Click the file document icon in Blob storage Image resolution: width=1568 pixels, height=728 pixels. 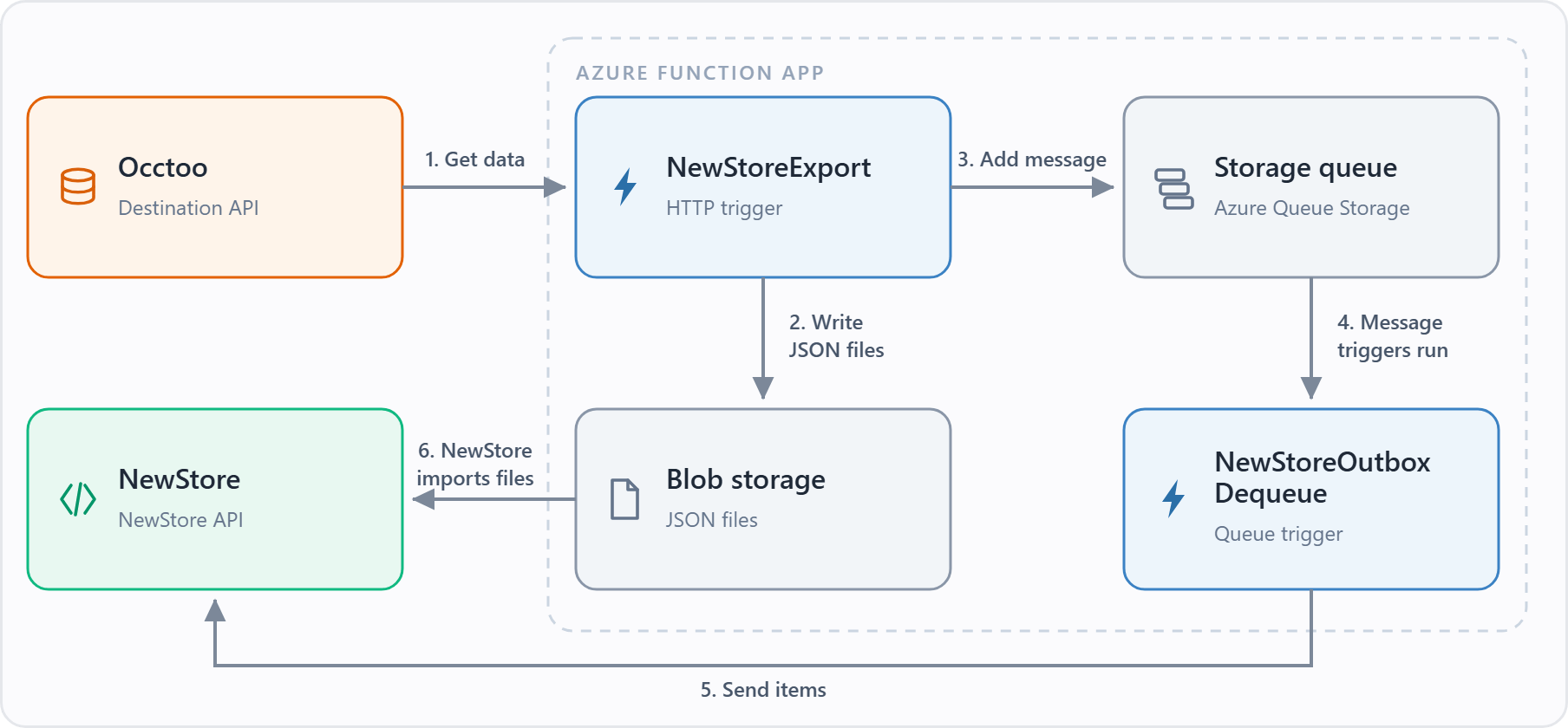625,499
